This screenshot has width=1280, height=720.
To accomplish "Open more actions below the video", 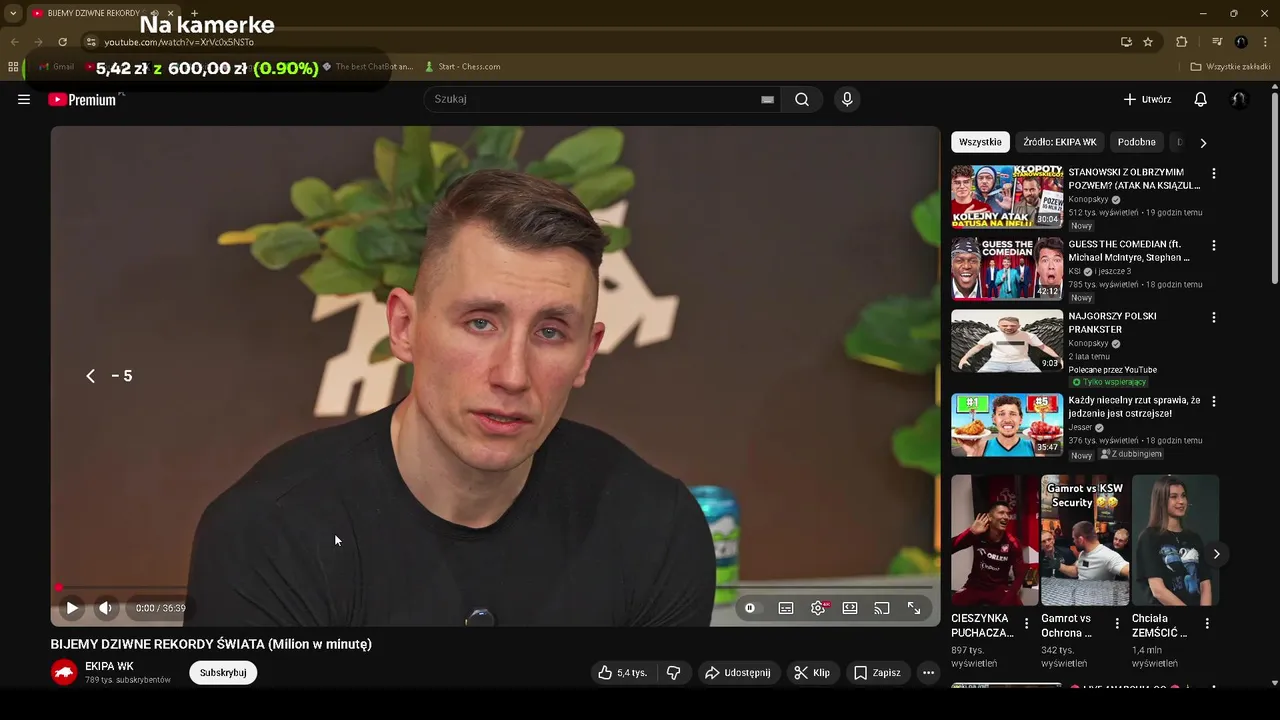I will [x=929, y=673].
